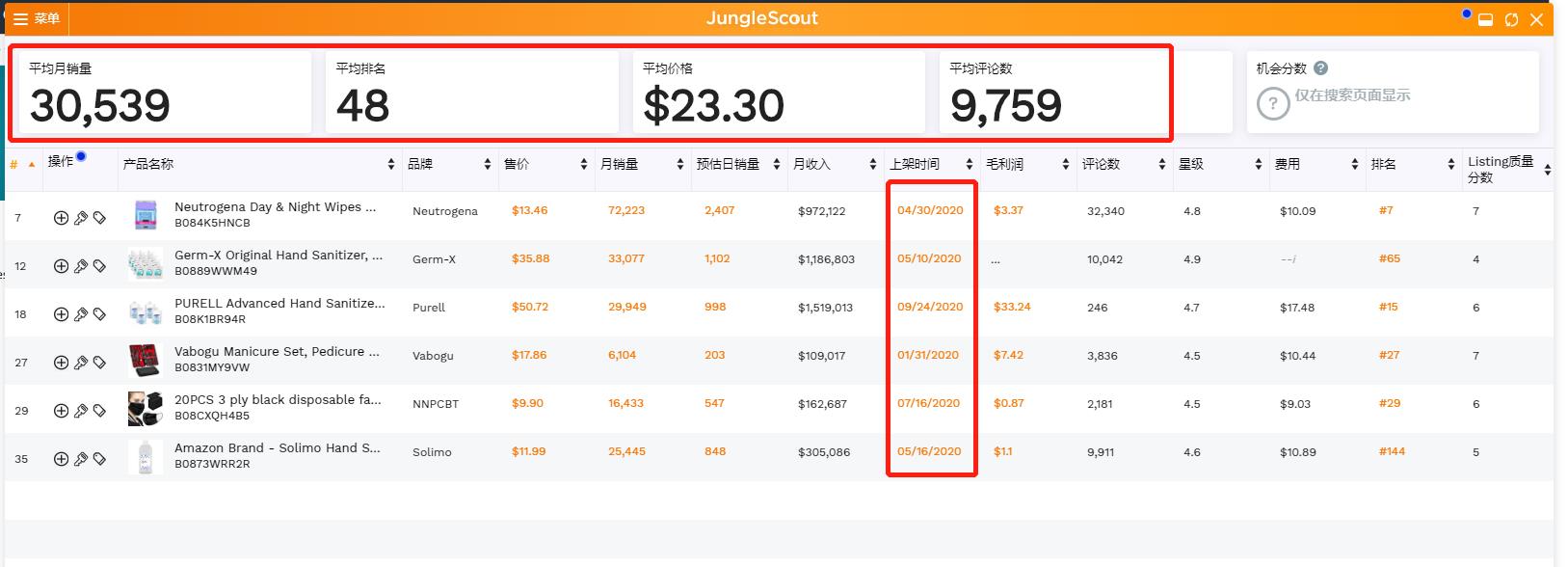The image size is (1568, 567).
Task: Click the tag icon in the Germ-X row
Action: [x=99, y=266]
